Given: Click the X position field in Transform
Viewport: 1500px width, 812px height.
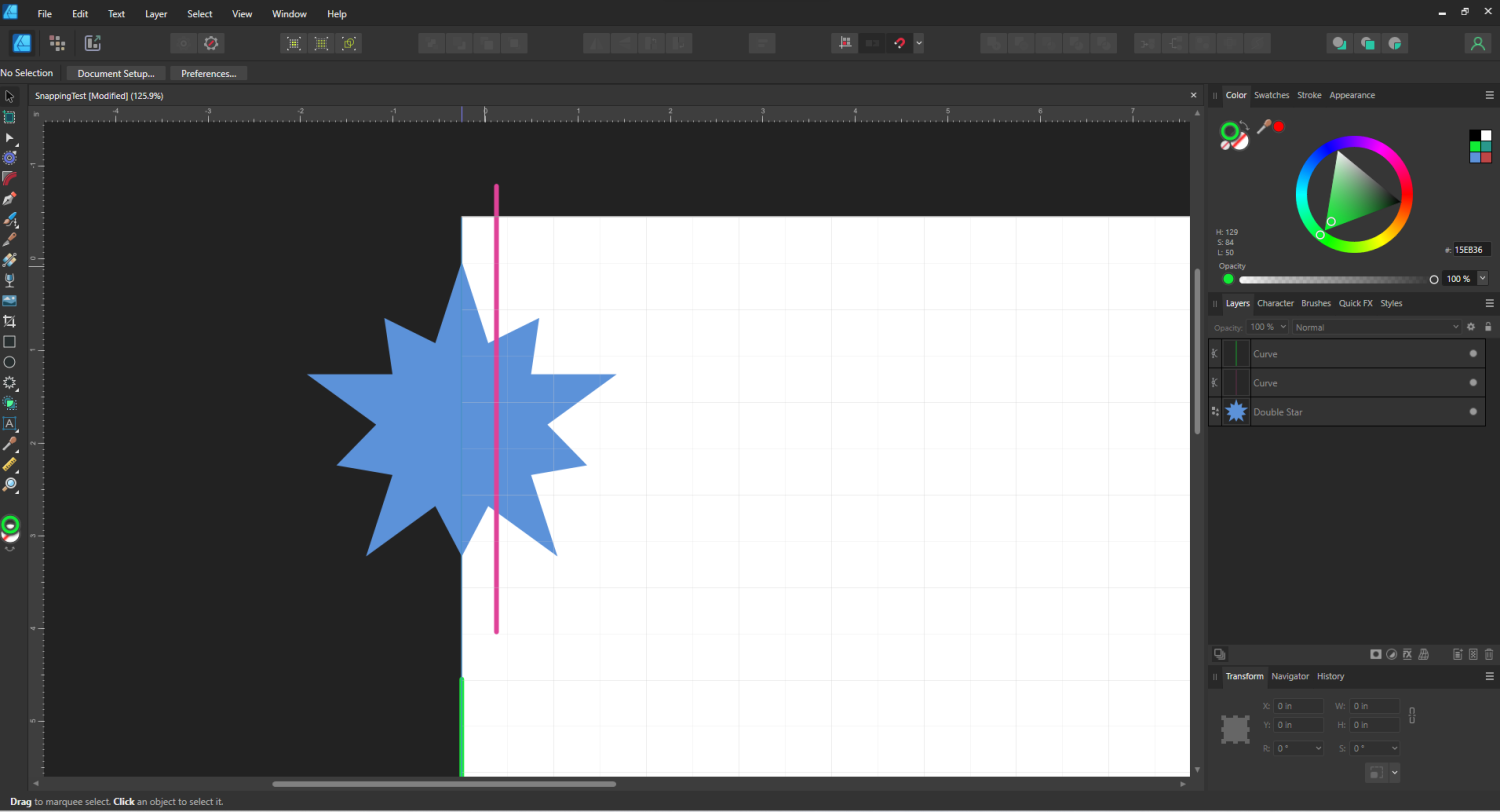Looking at the screenshot, I should 1298,706.
